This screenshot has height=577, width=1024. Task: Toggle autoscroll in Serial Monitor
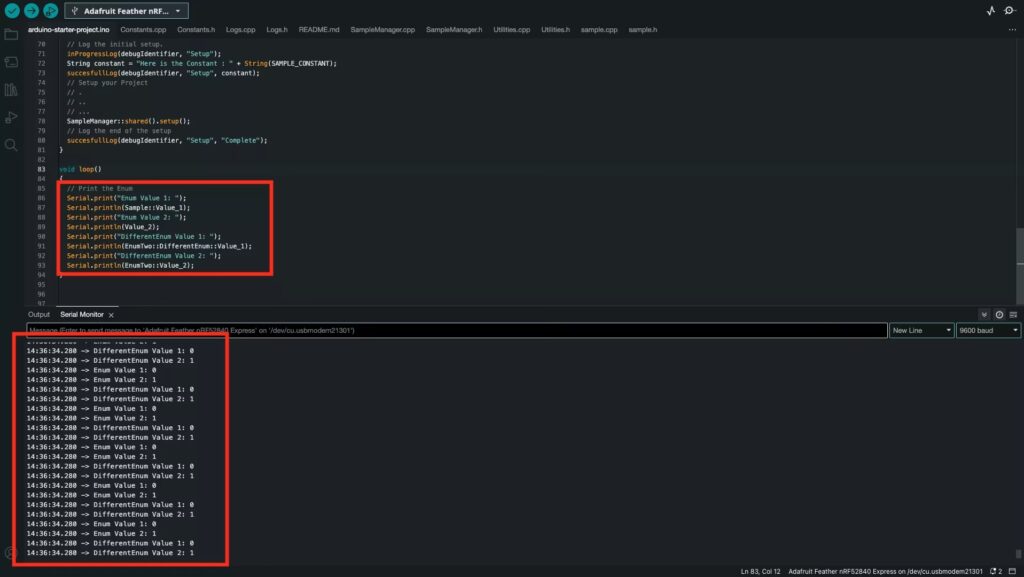[x=984, y=314]
